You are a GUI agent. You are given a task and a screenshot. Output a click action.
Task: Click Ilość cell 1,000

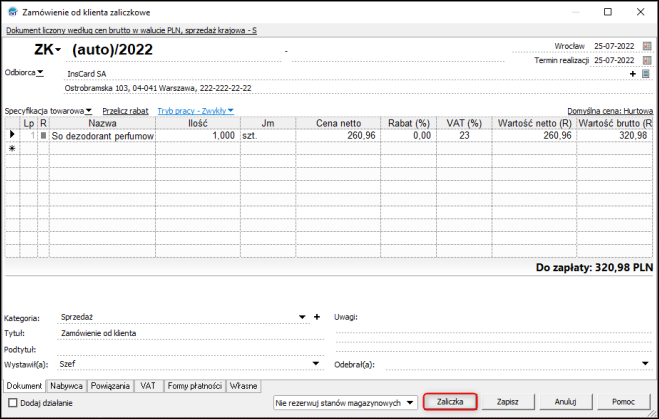coord(198,136)
